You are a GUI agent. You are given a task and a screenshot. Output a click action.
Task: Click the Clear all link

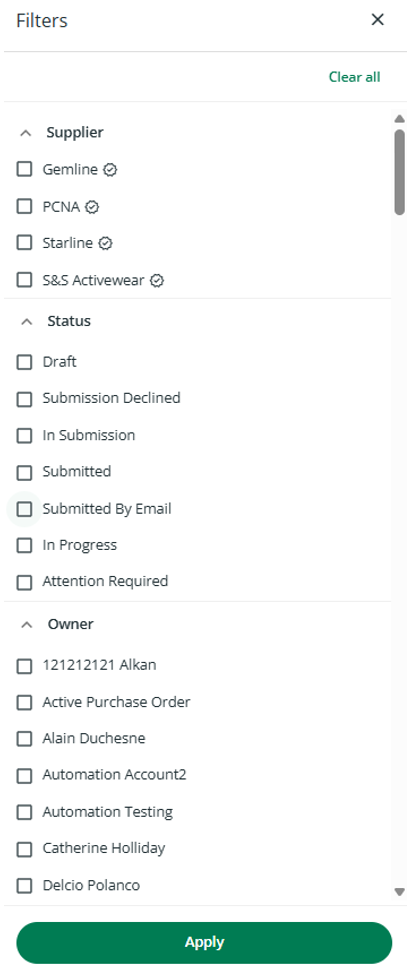coord(354,77)
